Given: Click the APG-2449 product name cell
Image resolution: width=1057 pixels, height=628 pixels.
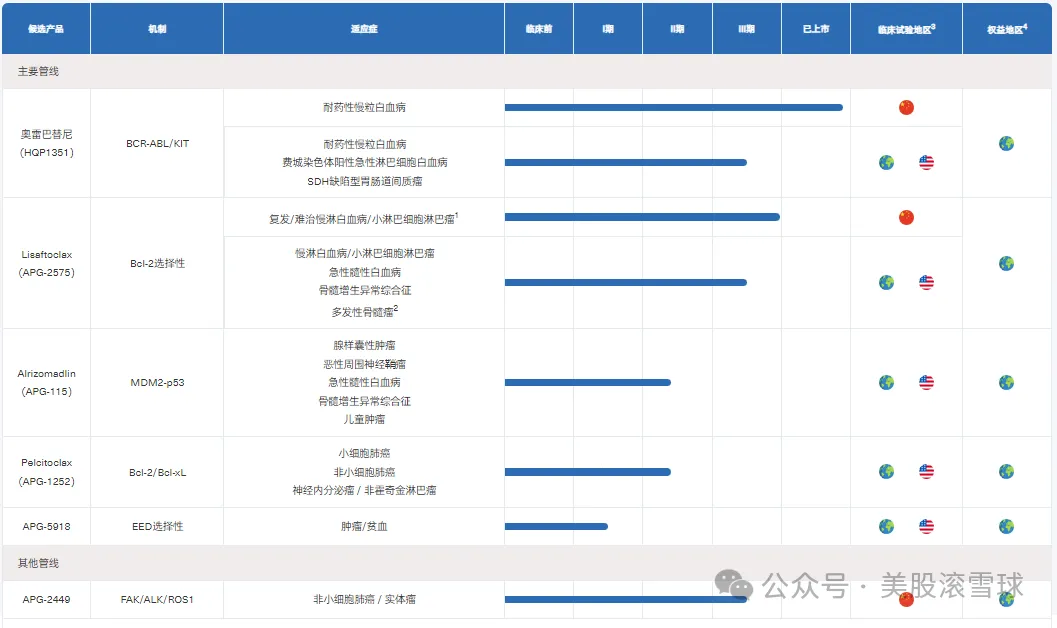Looking at the screenshot, I should (47, 599).
